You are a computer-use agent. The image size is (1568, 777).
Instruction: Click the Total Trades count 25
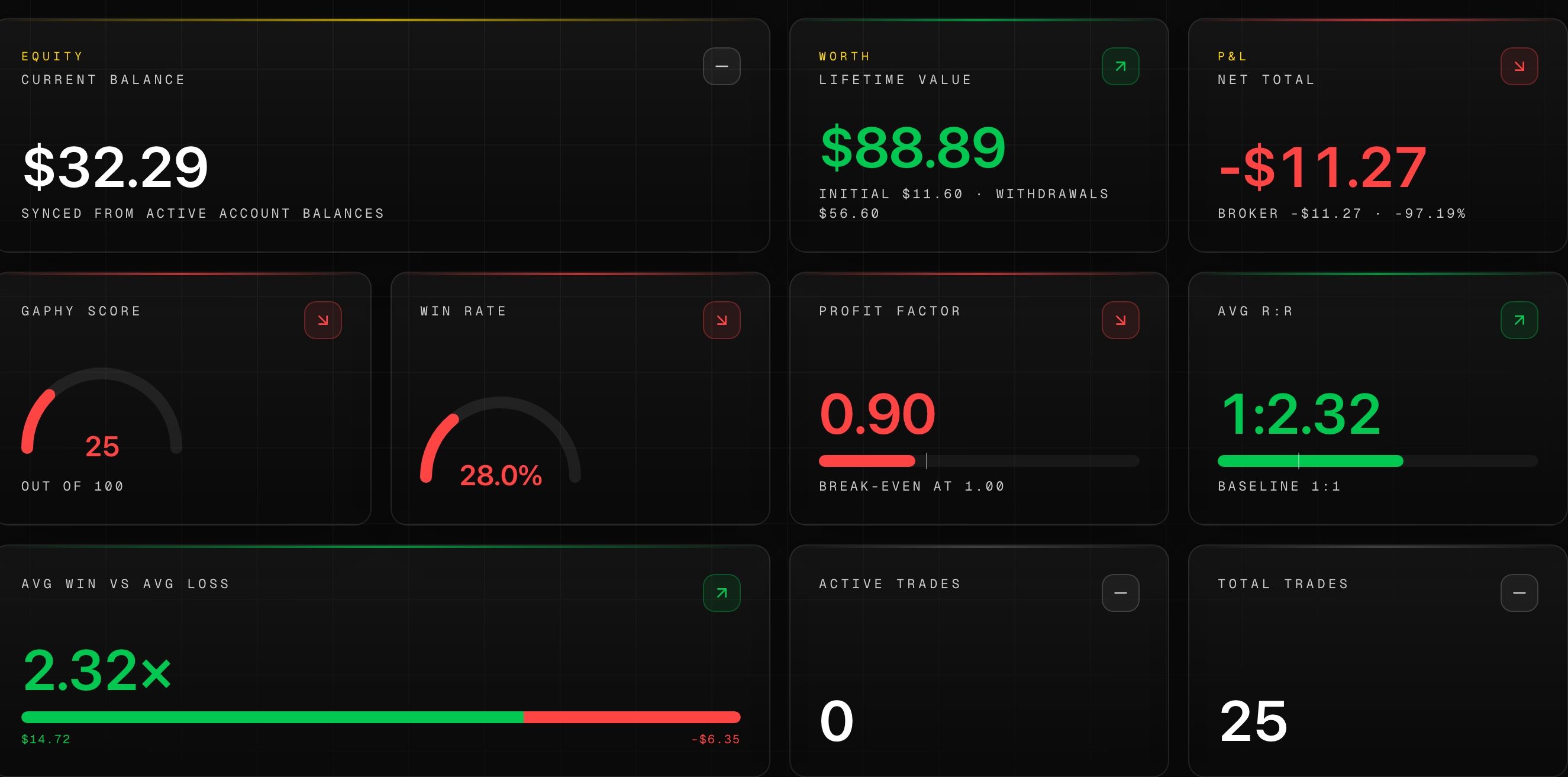1253,721
